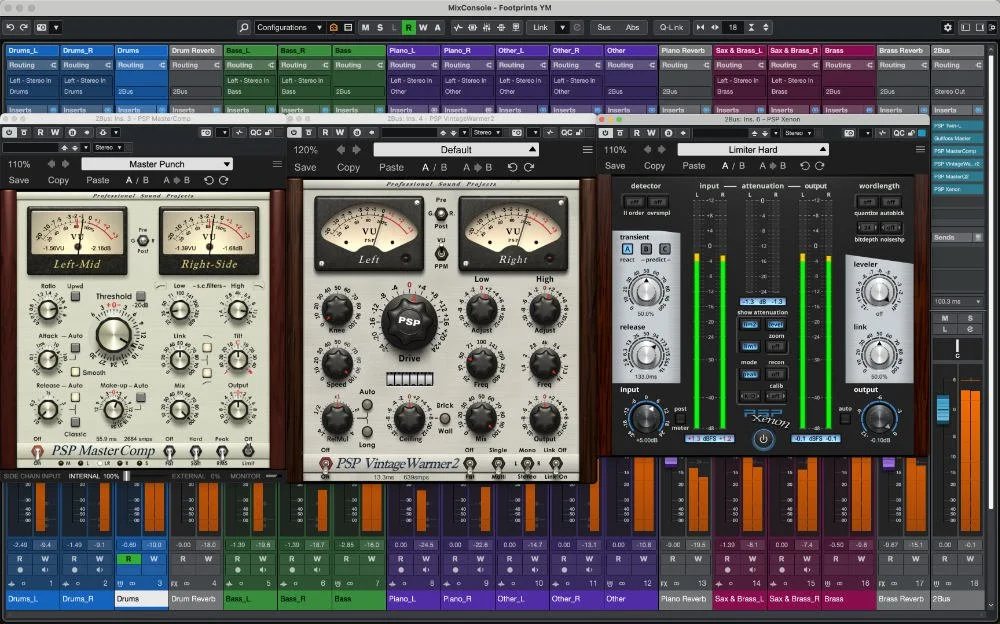1000x624 pixels.
Task: Open hamburger menu in PSP VintageWarmer2
Action: [587, 149]
